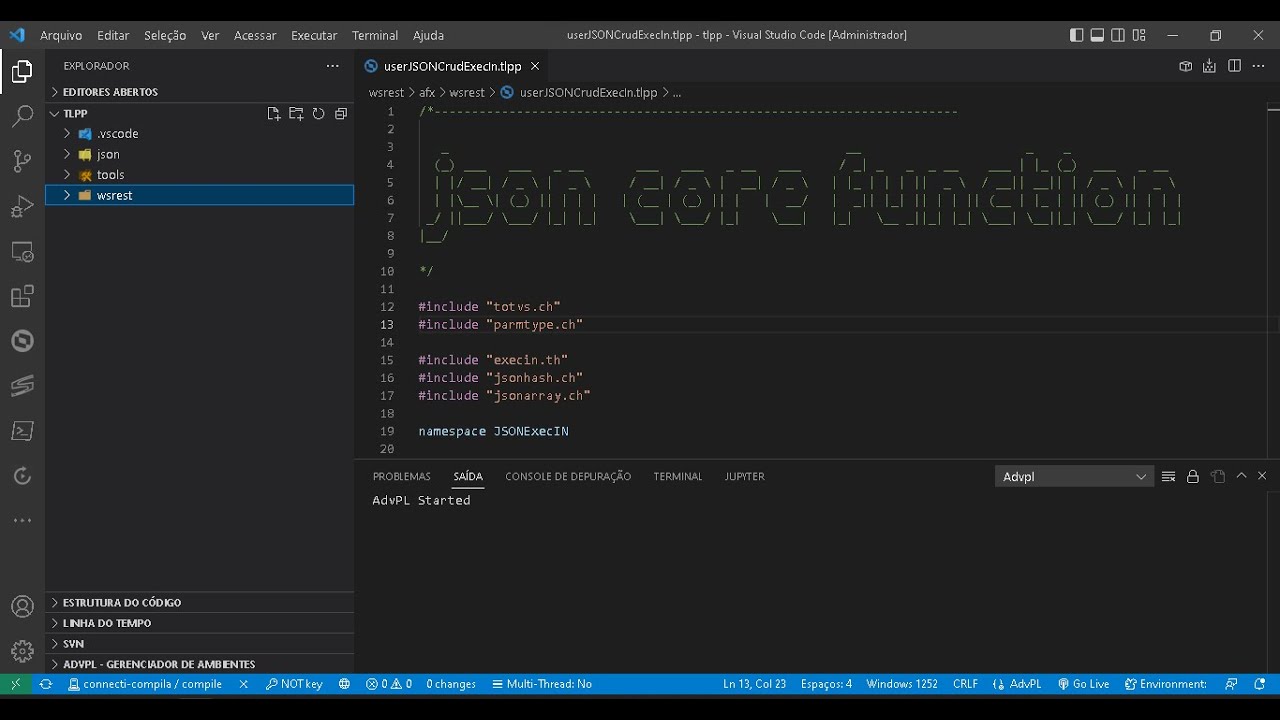
Task: Expand SVN section
Action: (x=199, y=644)
